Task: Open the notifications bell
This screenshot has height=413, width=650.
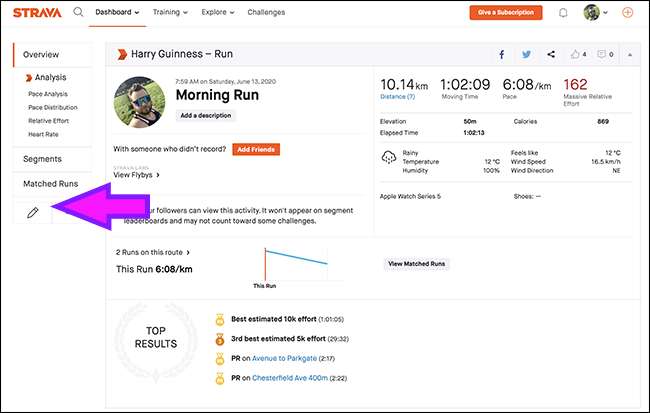Action: pyautogui.click(x=564, y=13)
